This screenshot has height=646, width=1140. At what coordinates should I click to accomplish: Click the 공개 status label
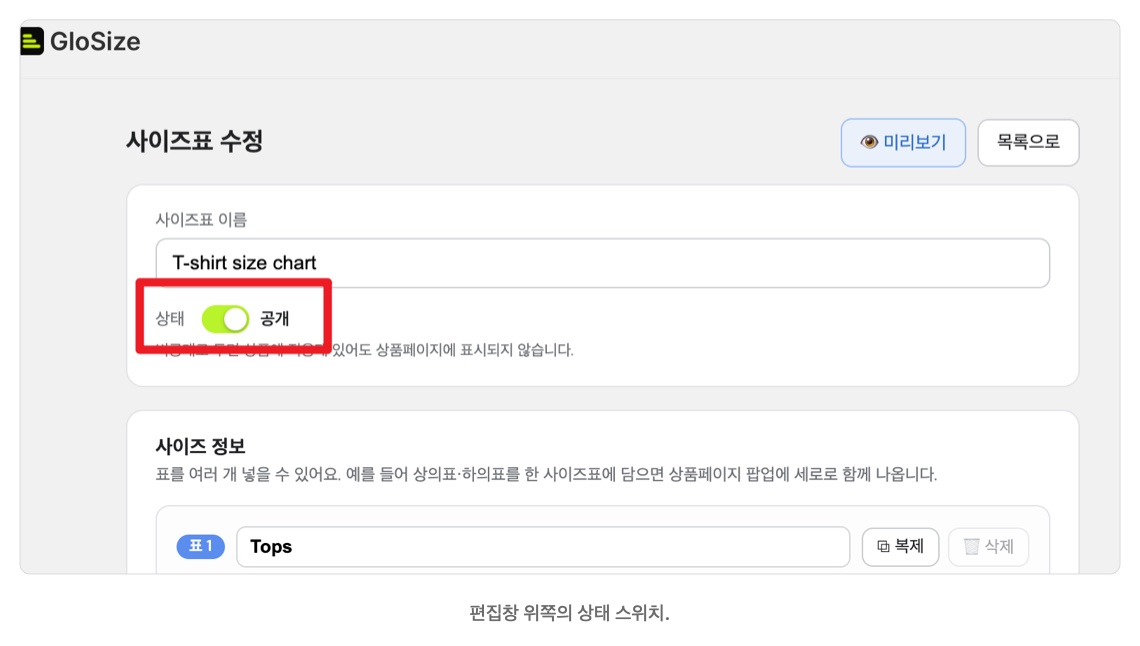[x=275, y=318]
